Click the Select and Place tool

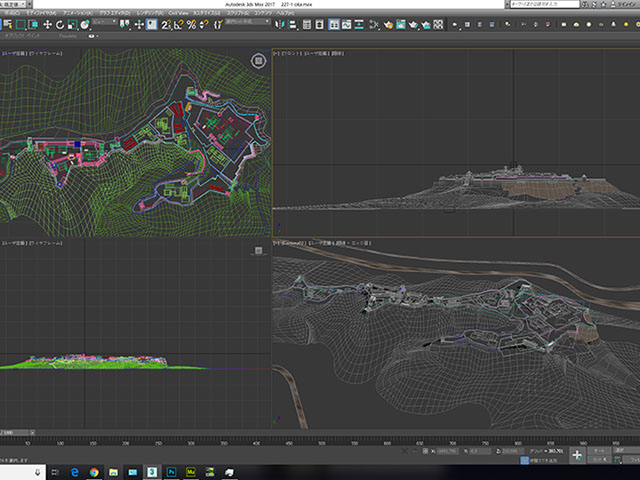point(85,25)
